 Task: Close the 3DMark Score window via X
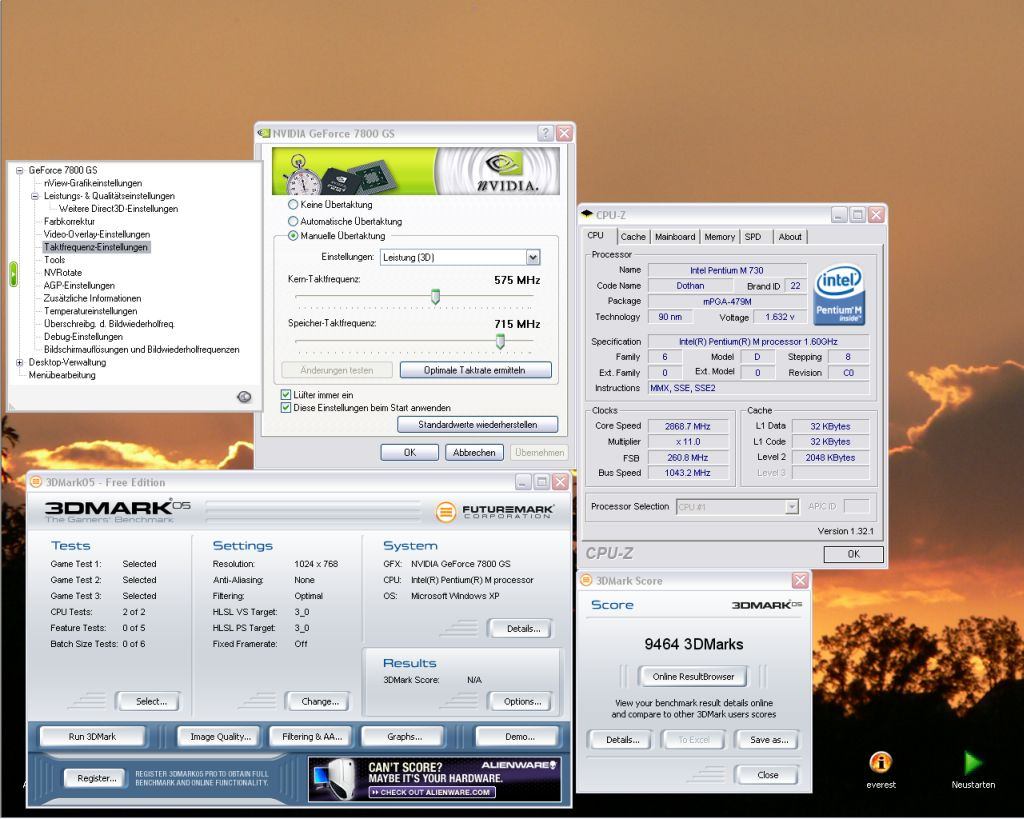800,581
